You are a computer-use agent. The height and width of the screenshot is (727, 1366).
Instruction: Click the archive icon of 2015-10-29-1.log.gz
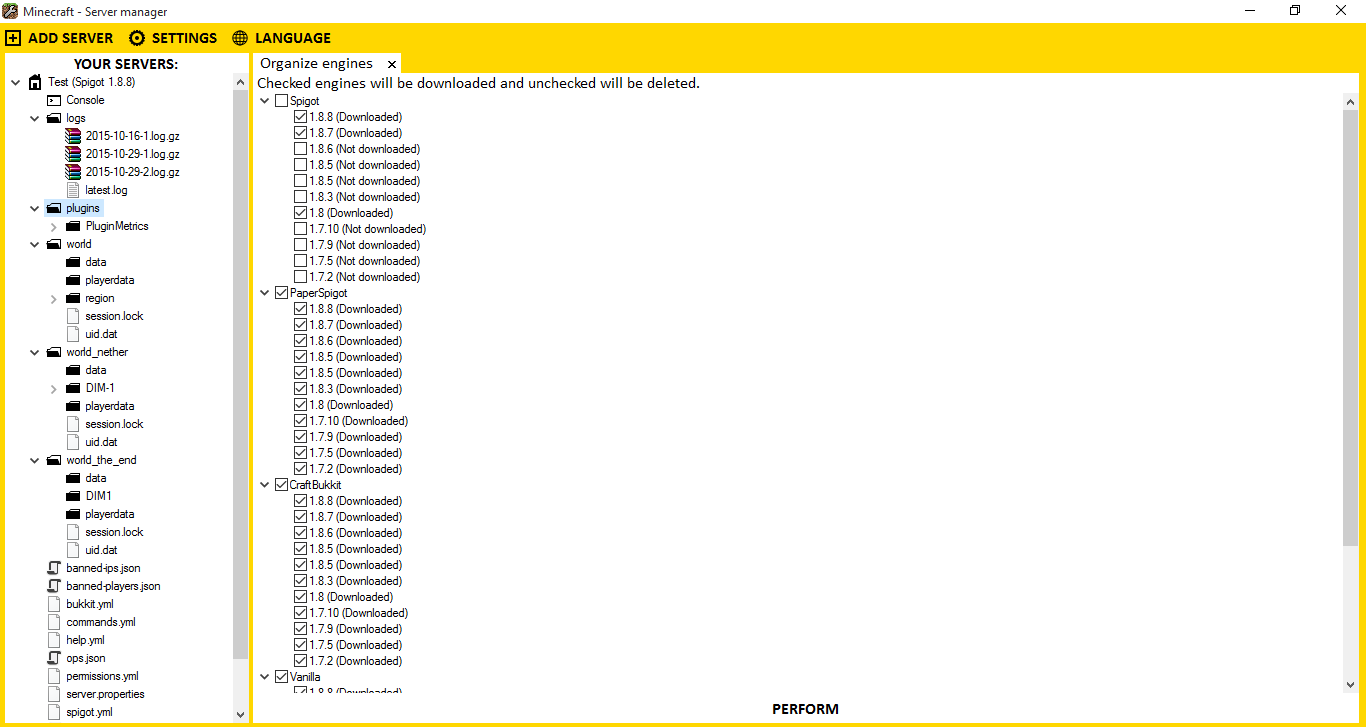[73, 154]
